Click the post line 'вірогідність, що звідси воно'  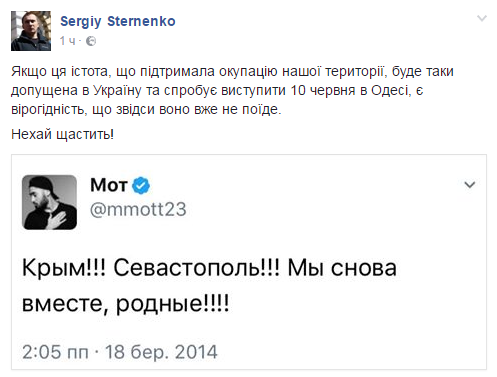coord(146,109)
